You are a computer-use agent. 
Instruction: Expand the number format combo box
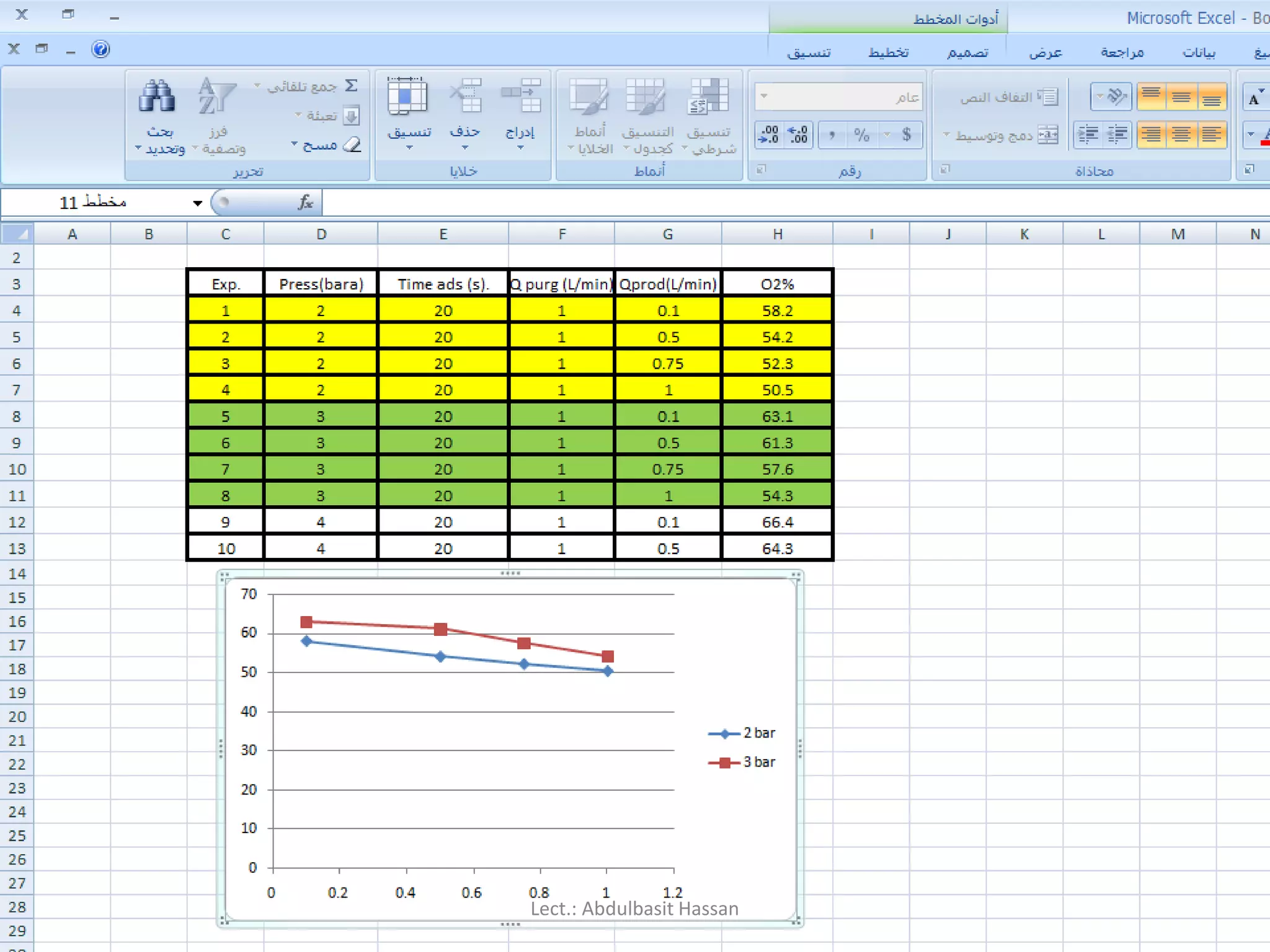pyautogui.click(x=764, y=97)
